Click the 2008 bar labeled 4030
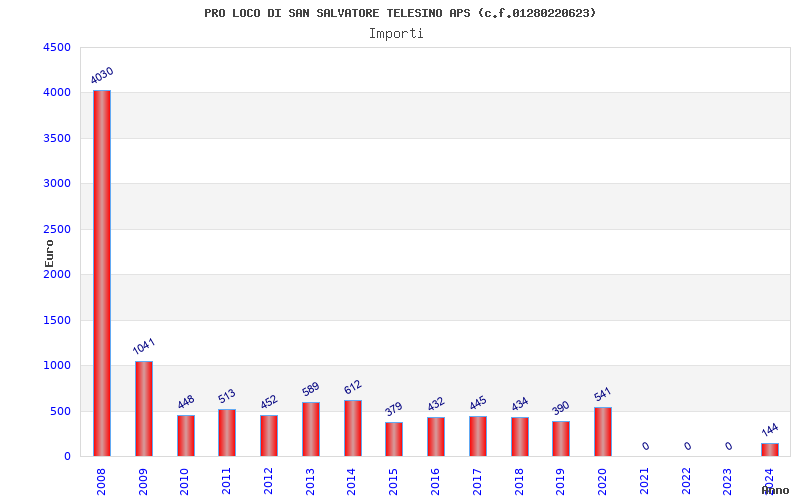The height and width of the screenshot is (500, 800). 102,273
